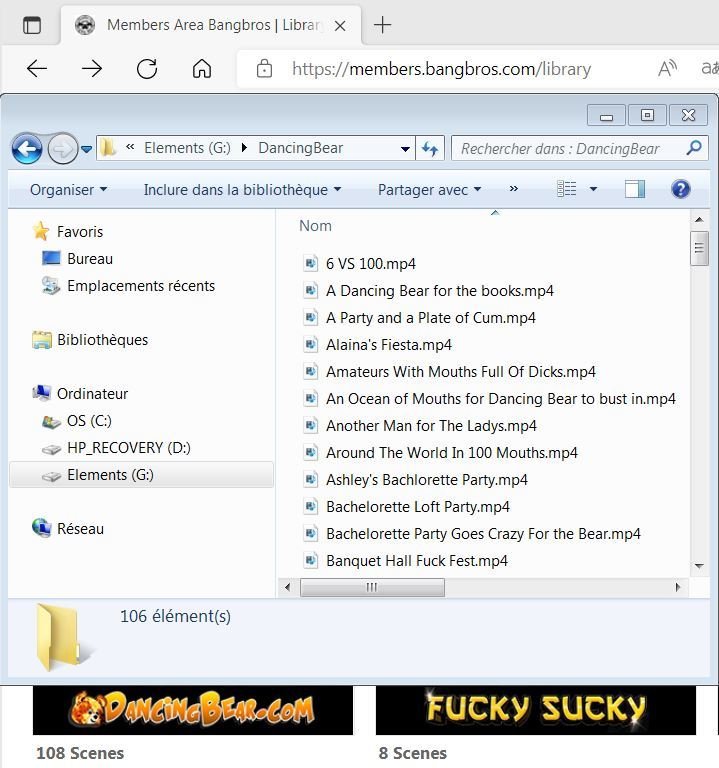Select Ashley's Bachlorette Party.mp4

(x=427, y=480)
